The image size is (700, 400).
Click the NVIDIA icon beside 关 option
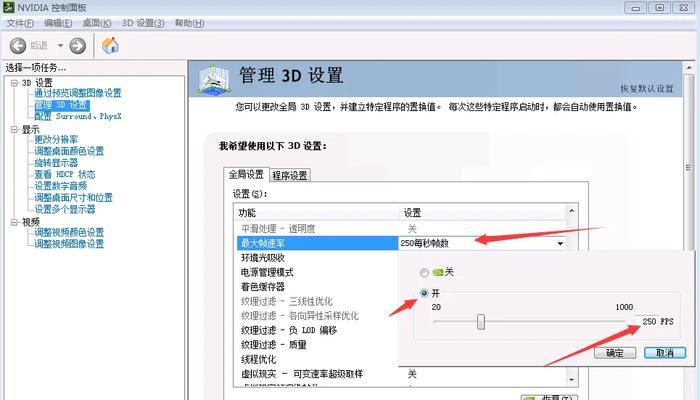(438, 272)
